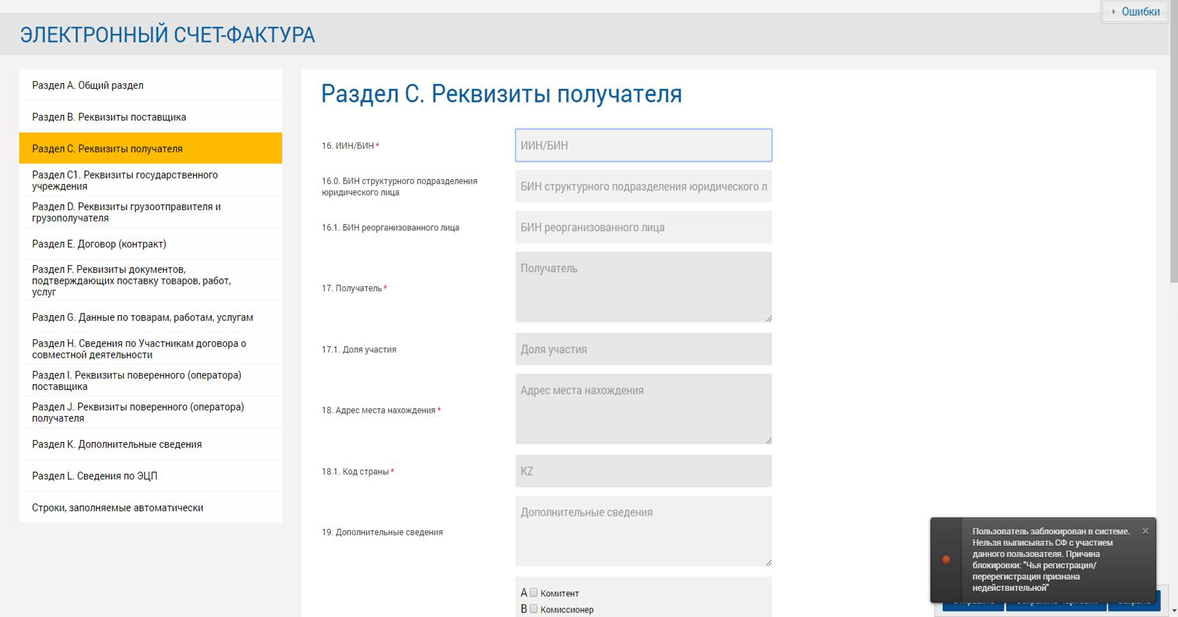Click the Код страны KZ field
The image size is (1178, 617).
[643, 471]
